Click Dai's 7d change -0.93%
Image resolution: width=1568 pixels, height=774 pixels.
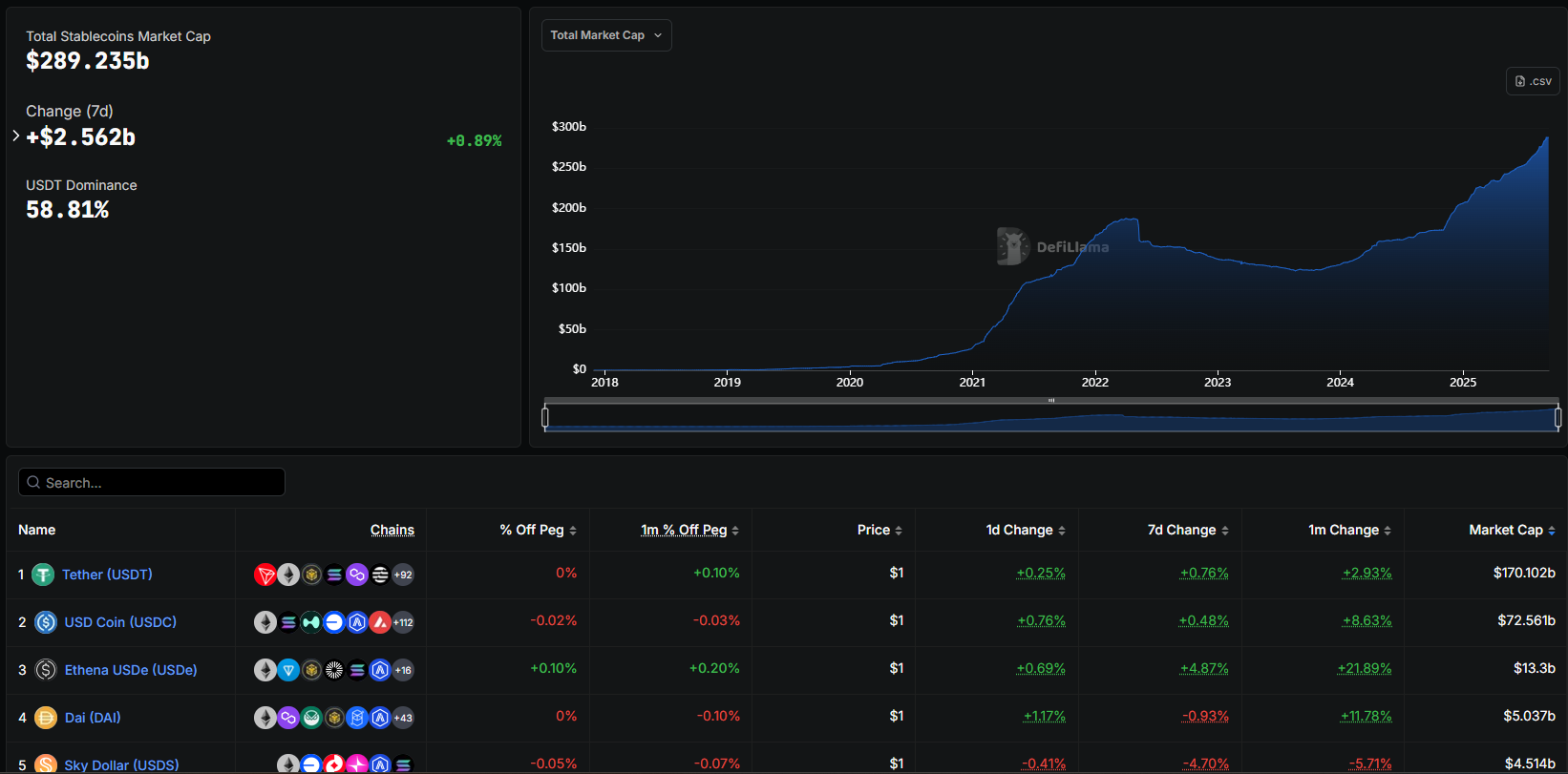tap(1205, 716)
